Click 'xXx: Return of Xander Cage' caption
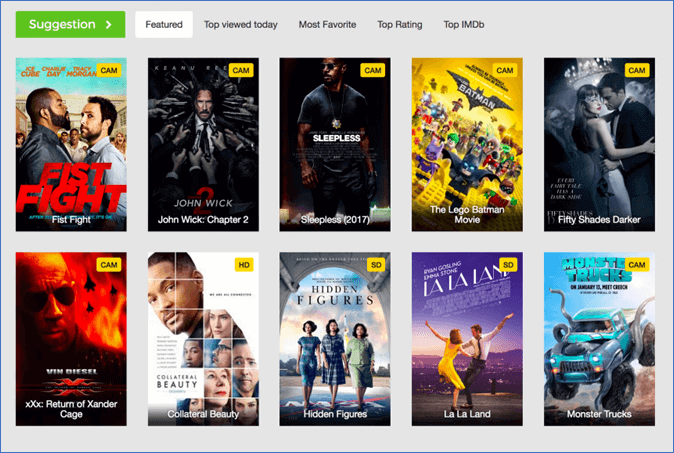Image resolution: width=674 pixels, height=453 pixels. [x=71, y=409]
